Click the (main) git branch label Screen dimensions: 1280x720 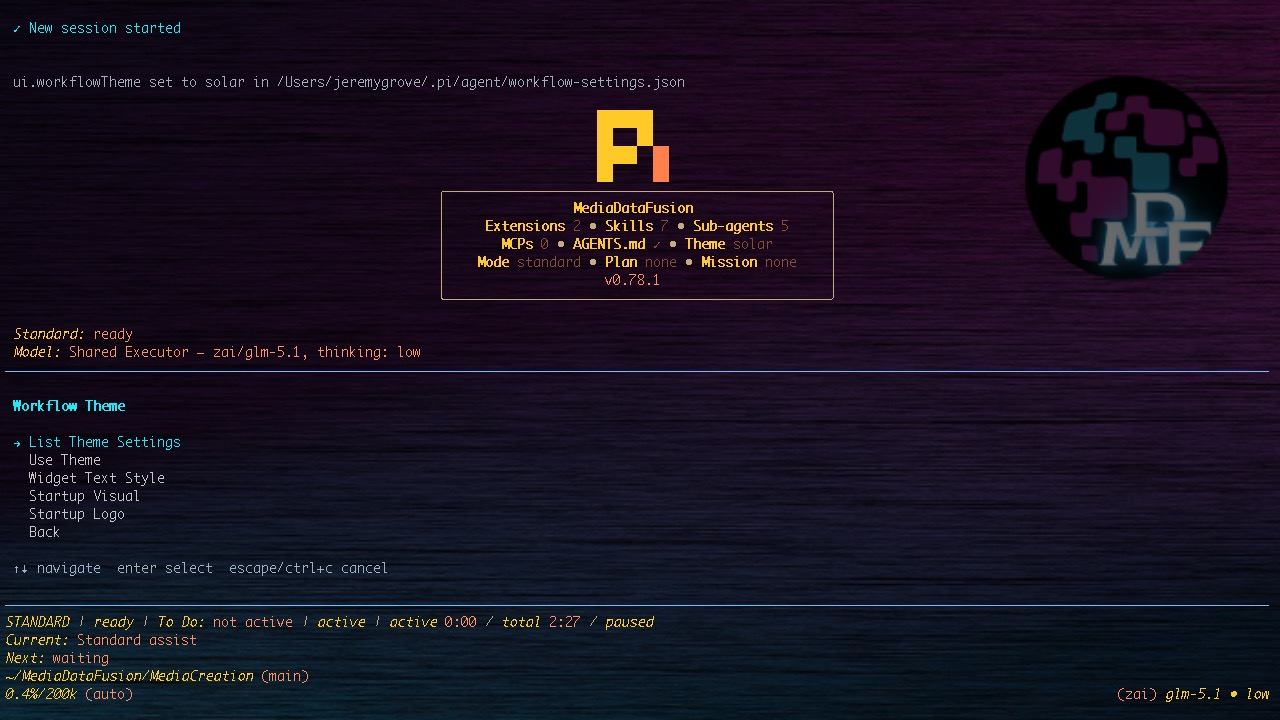pyautogui.click(x=285, y=676)
